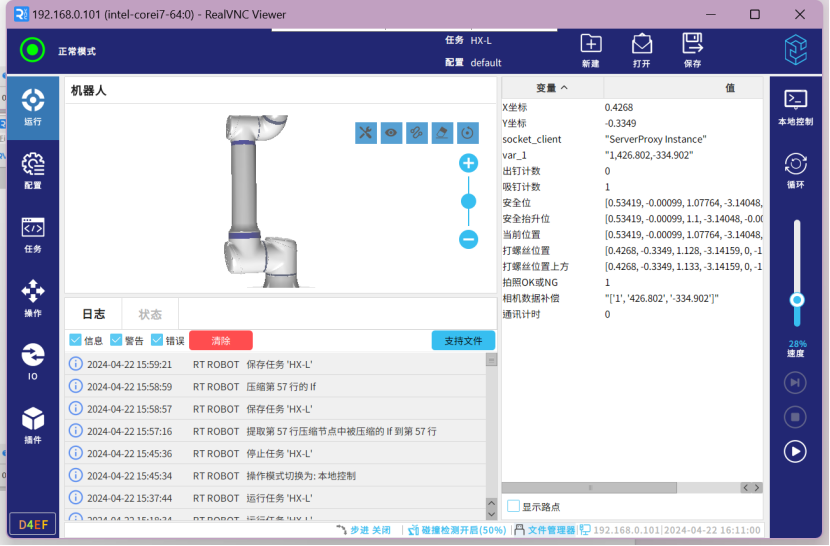
Task: Open the 插件 (Plugins) sidebar page
Action: tap(32, 425)
